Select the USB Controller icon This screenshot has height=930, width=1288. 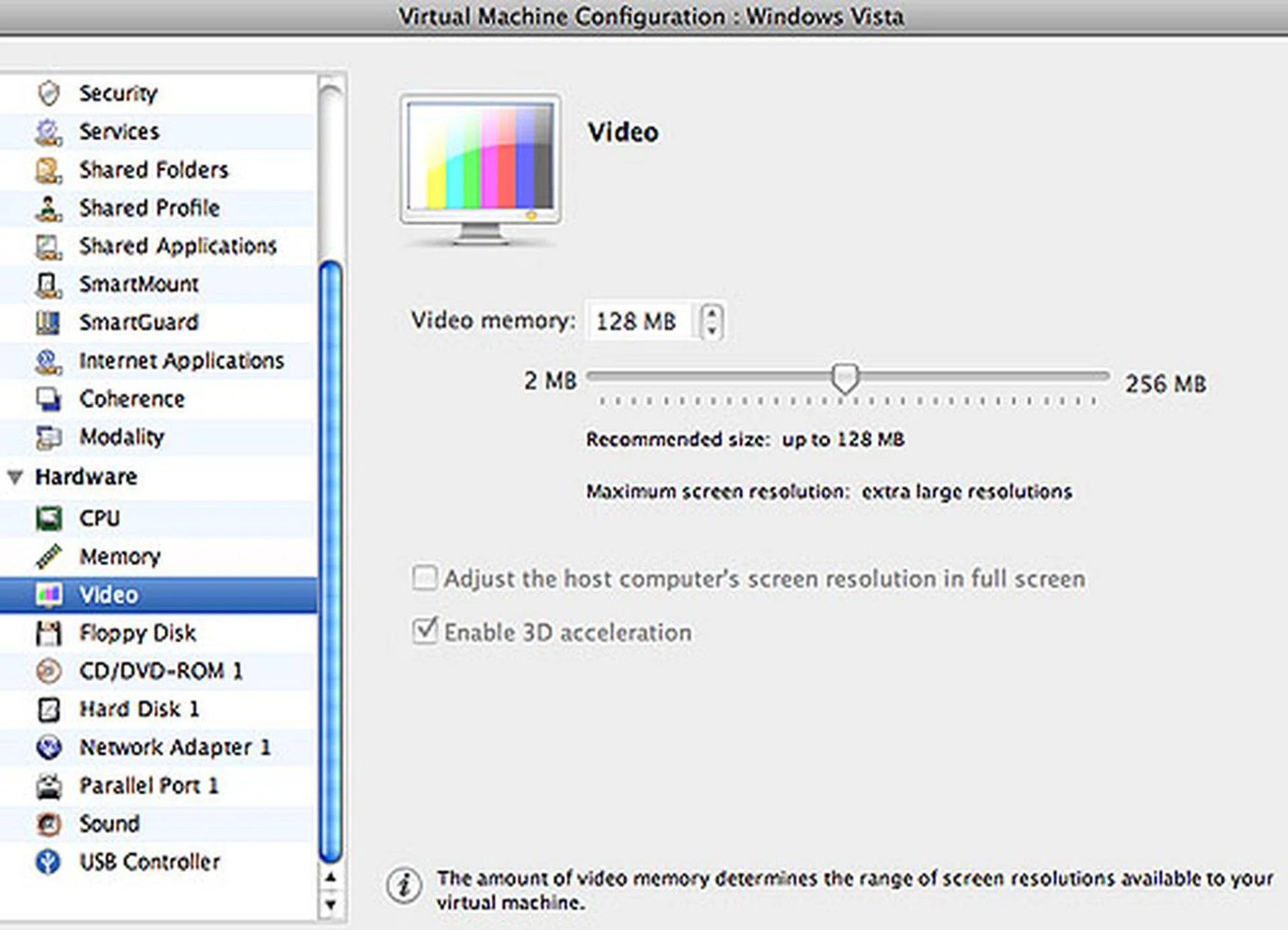pyautogui.click(x=48, y=862)
